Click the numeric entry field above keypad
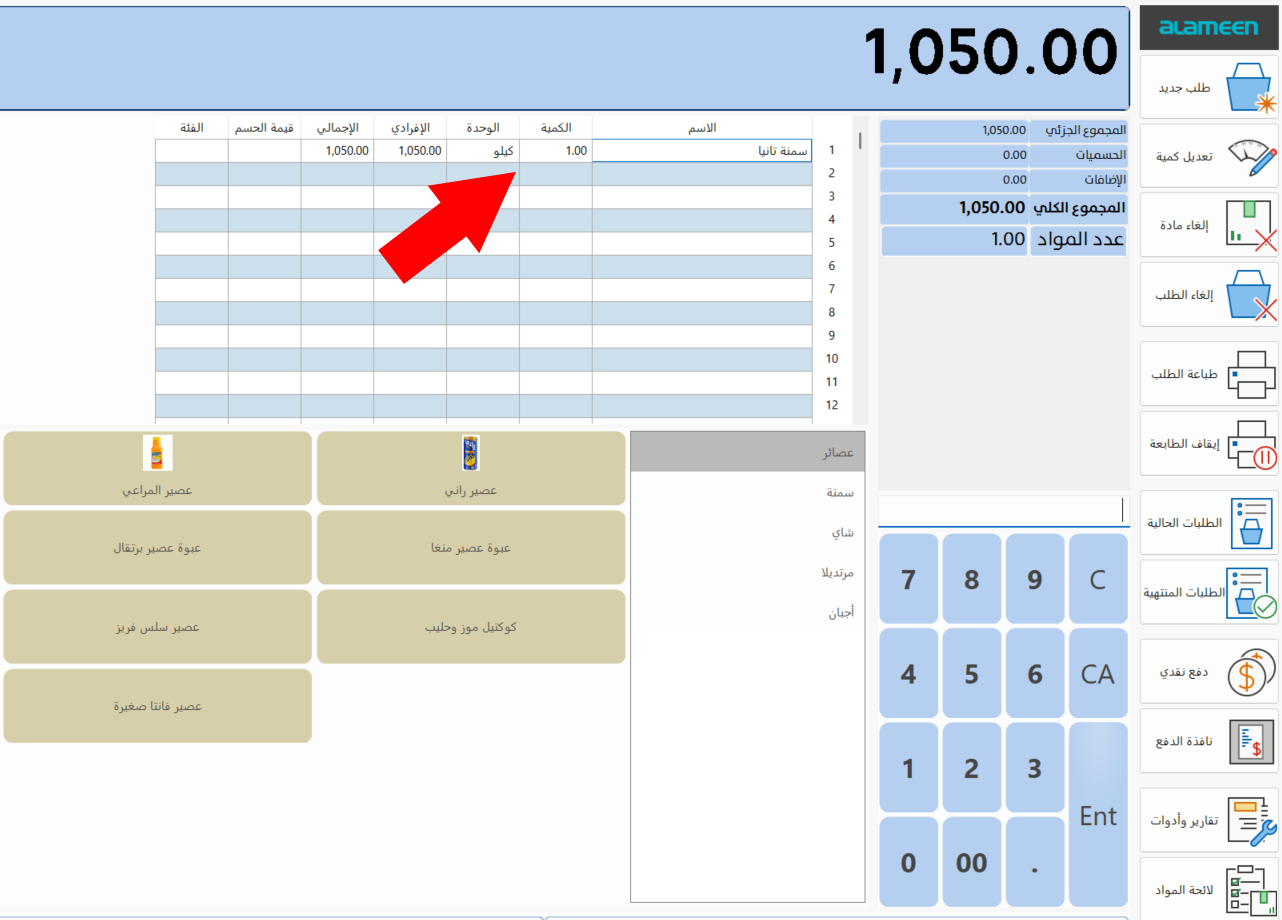Image resolution: width=1282 pixels, height=920 pixels. tap(1003, 510)
